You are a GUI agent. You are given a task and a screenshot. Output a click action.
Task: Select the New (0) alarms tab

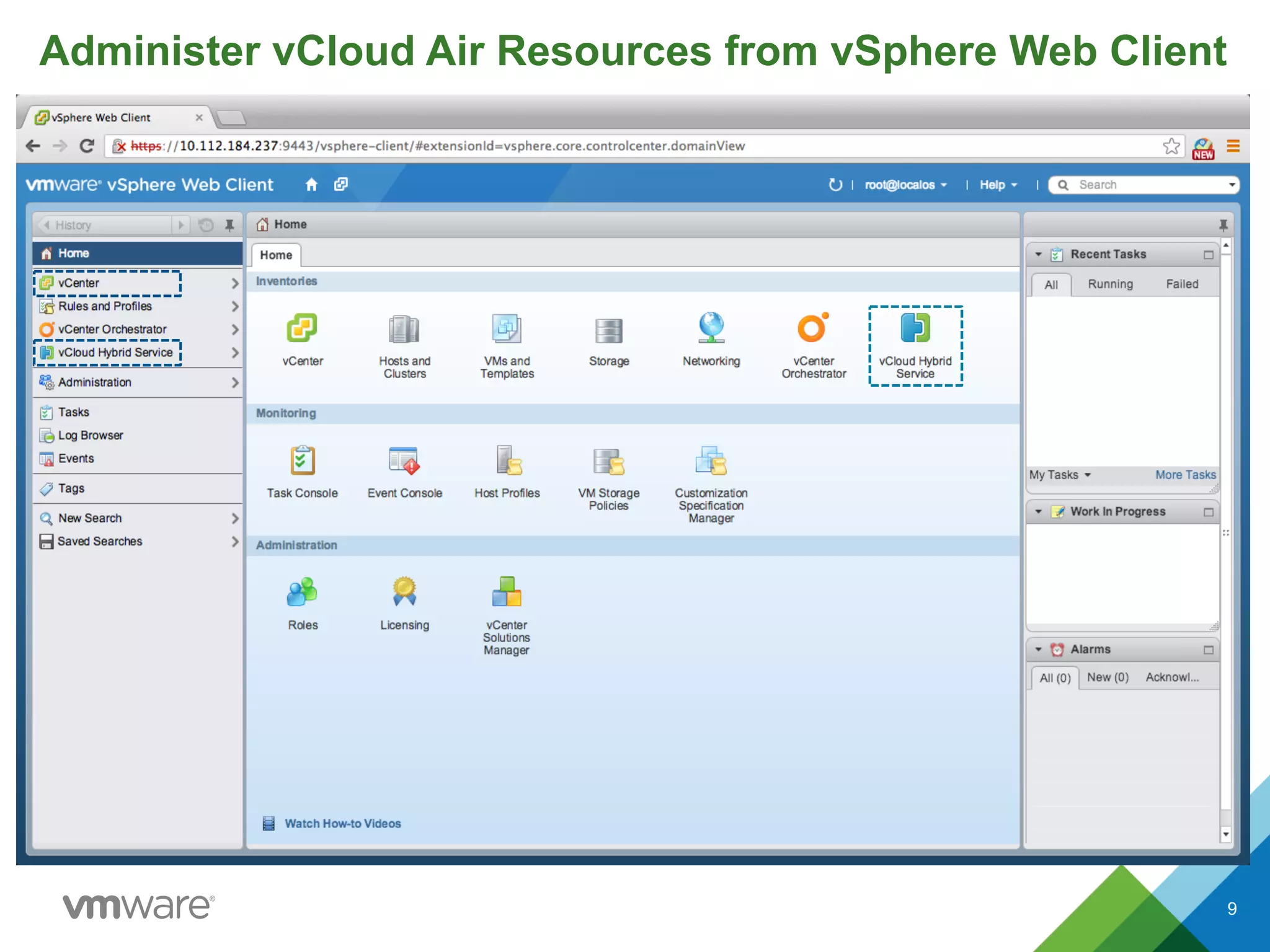pos(1108,677)
